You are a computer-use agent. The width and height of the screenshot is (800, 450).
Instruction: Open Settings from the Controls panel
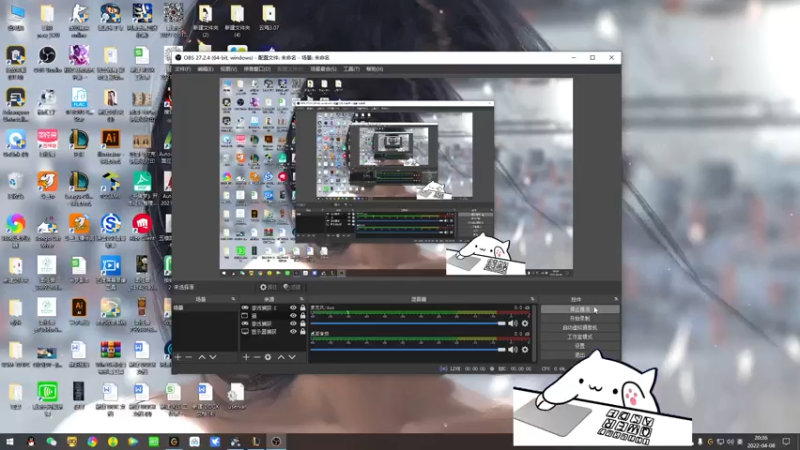580,346
